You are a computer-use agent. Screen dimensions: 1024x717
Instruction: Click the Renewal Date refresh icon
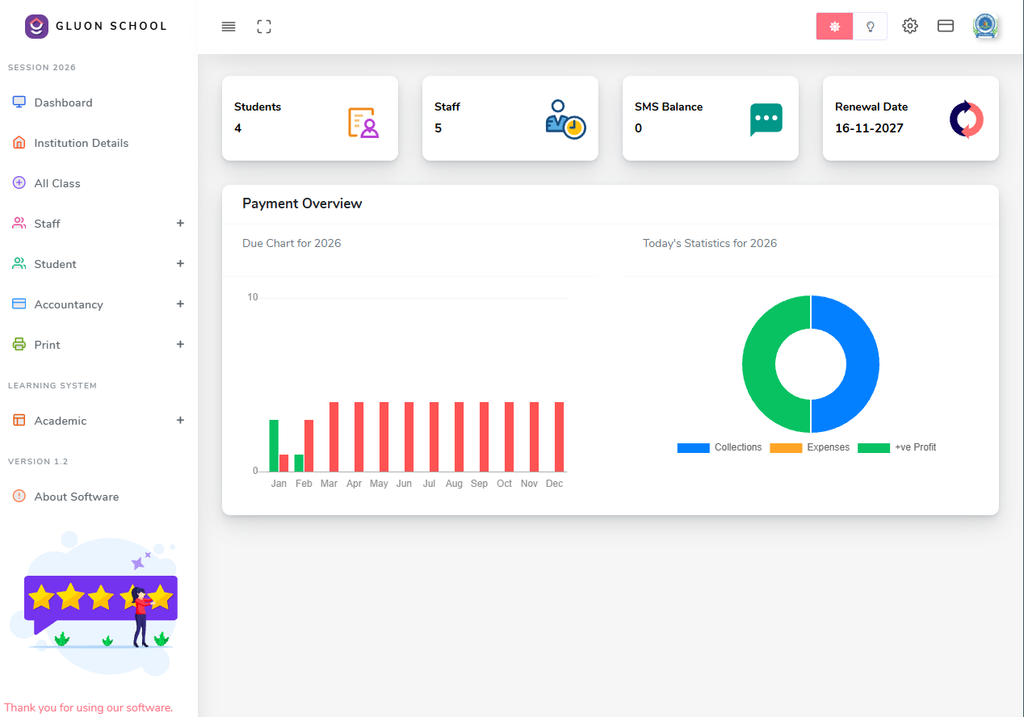pyautogui.click(x=967, y=119)
